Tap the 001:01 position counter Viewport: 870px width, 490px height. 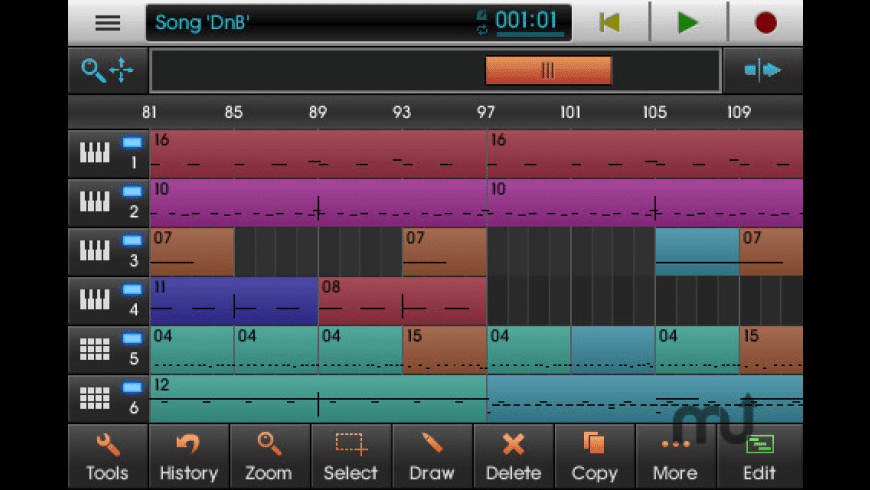525,21
